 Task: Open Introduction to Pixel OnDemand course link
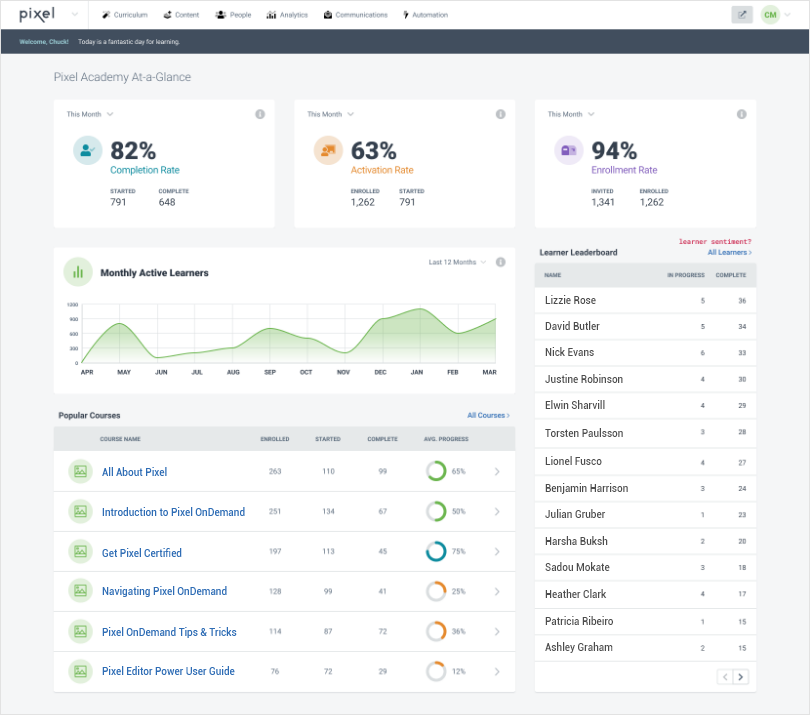173,512
